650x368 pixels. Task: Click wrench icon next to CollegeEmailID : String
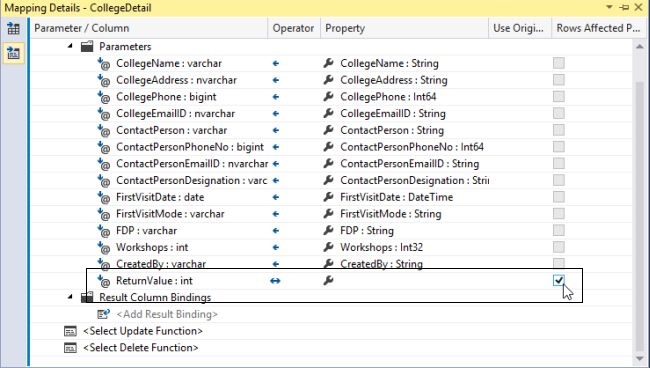[x=328, y=113]
